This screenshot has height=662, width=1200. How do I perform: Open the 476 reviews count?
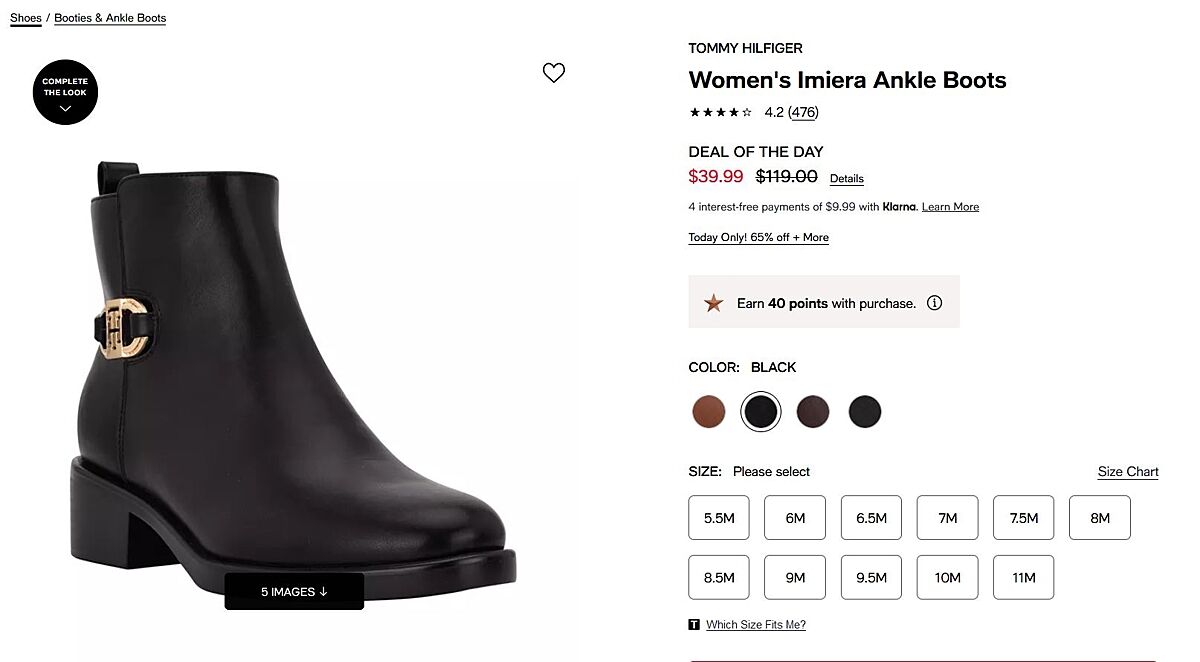pyautogui.click(x=803, y=113)
